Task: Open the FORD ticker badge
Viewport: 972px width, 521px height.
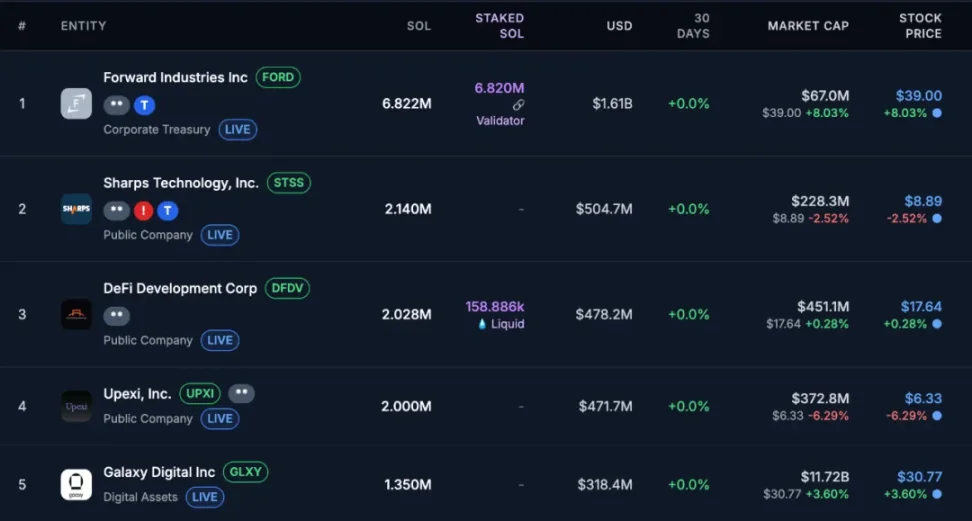Action: pos(278,77)
